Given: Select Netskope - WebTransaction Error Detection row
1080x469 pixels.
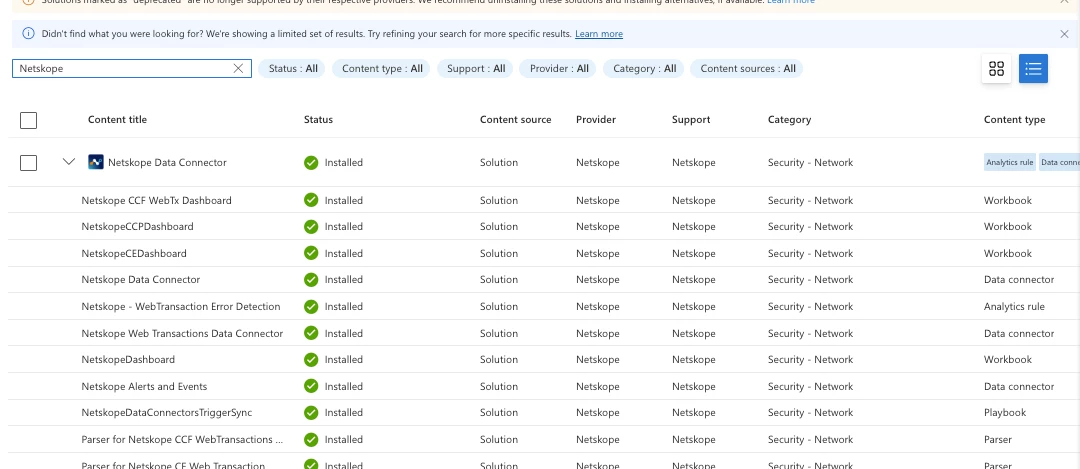Looking at the screenshot, I should point(544,306).
